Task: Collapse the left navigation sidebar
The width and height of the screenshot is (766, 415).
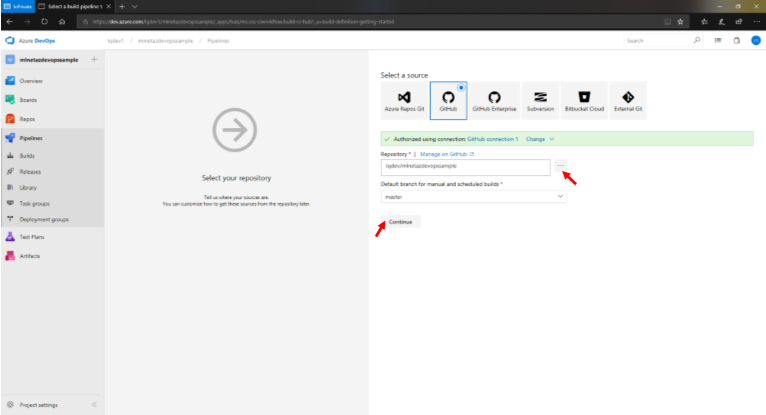Action: [x=94, y=405]
